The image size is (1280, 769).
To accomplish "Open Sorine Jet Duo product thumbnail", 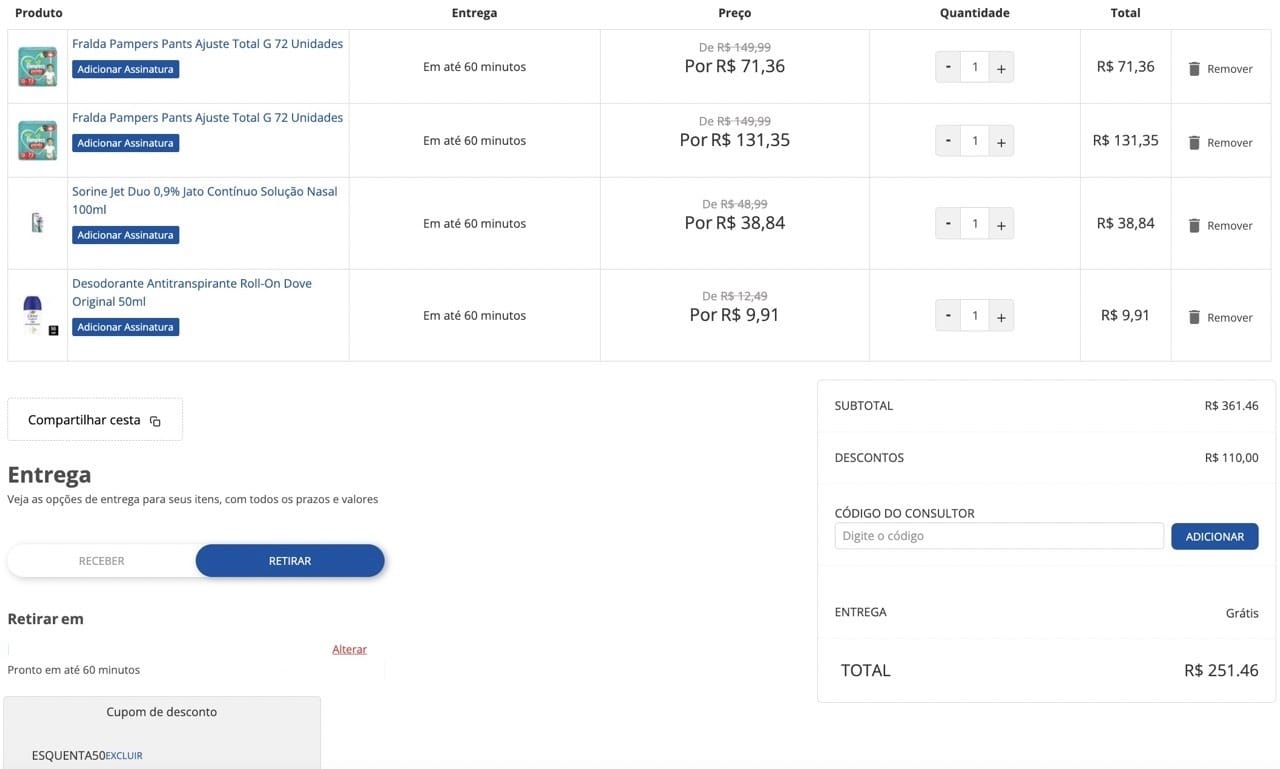I will pyautogui.click(x=37, y=222).
